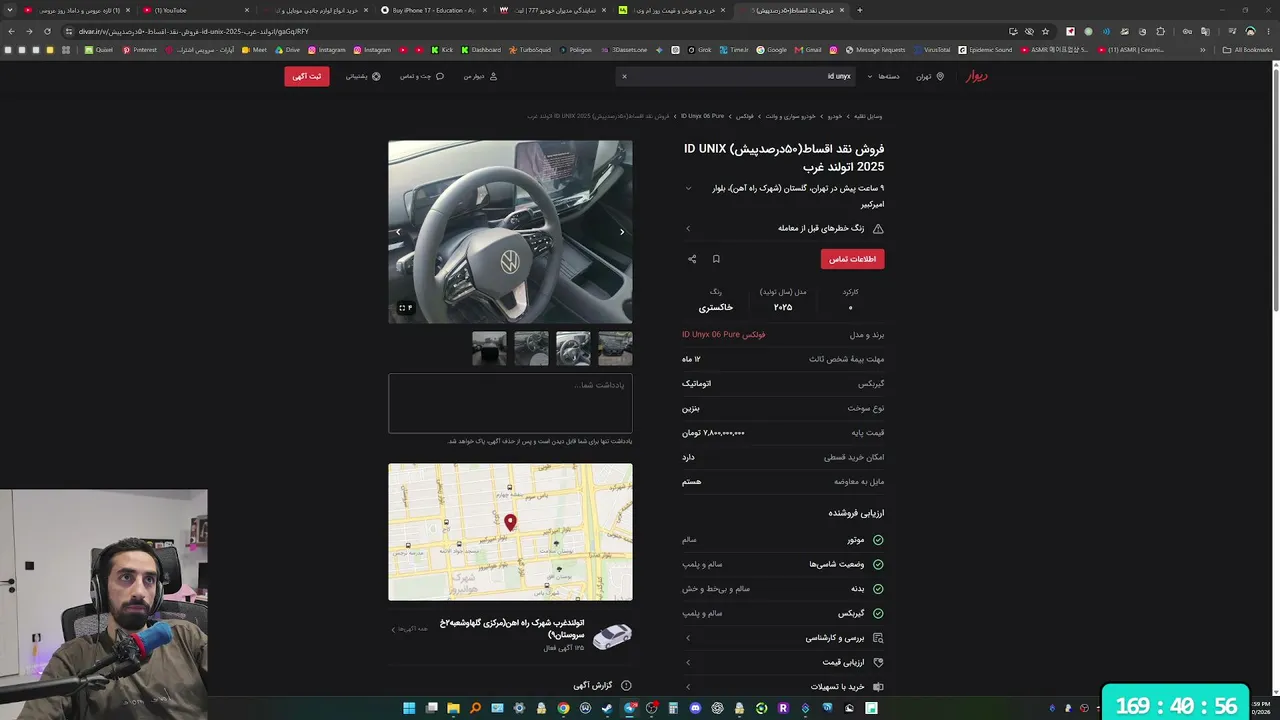Click the report ad (گزارش آگهی) label

[594, 686]
